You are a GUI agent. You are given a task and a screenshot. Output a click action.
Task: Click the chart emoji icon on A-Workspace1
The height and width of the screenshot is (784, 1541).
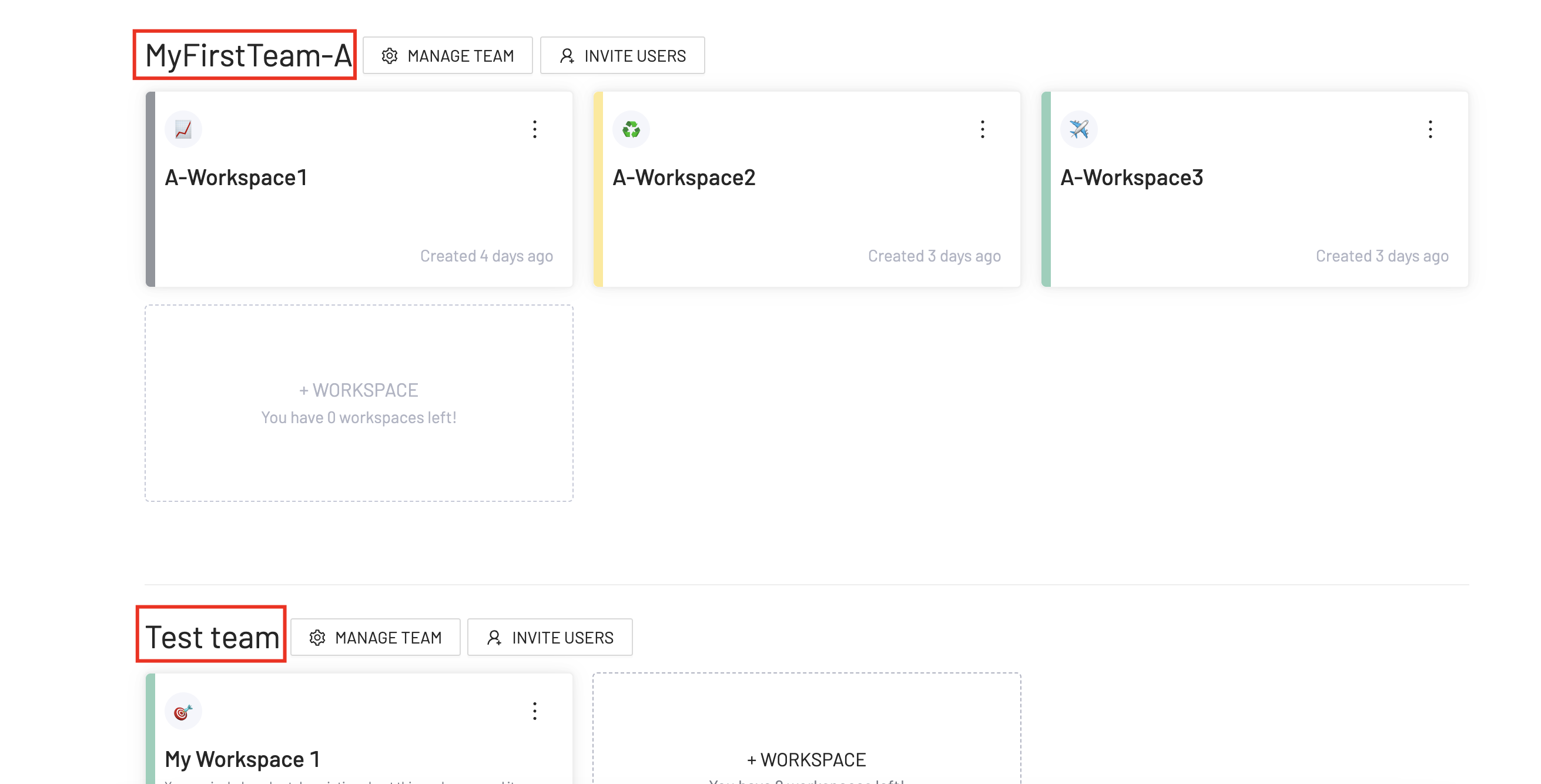[183, 129]
